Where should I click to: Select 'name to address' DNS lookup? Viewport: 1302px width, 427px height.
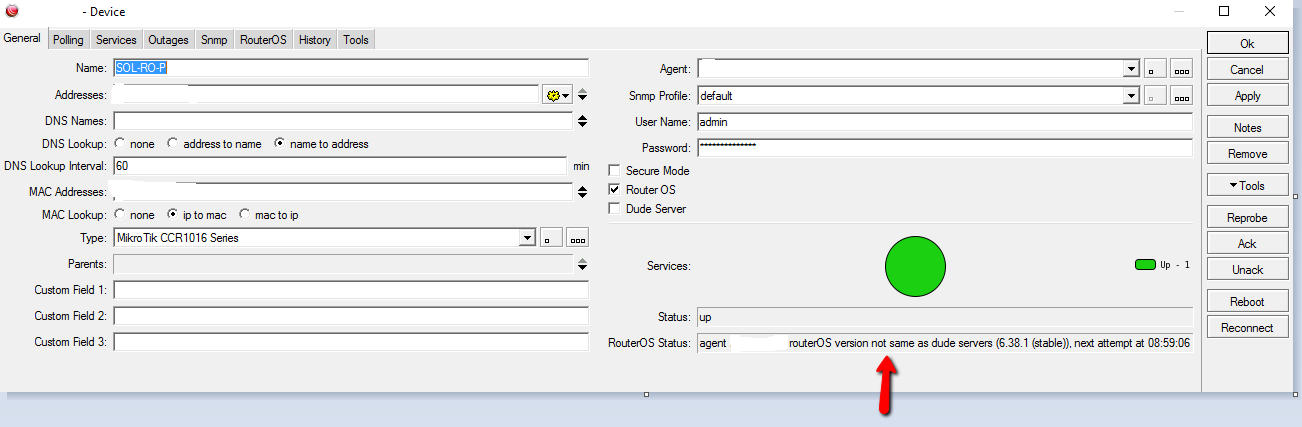(x=279, y=144)
